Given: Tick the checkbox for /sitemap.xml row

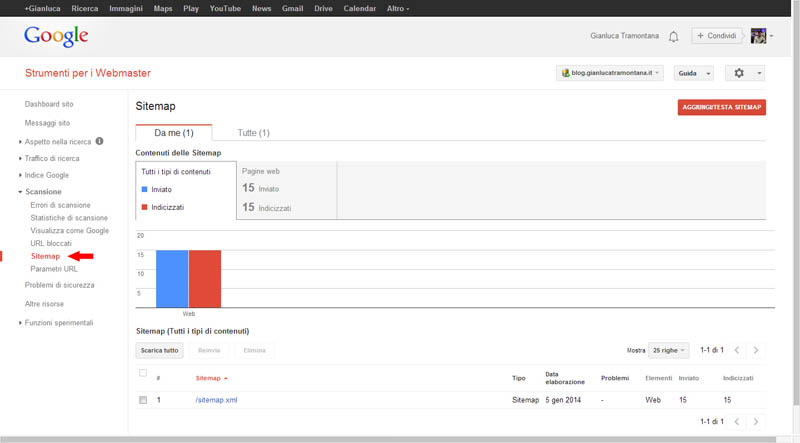Looking at the screenshot, I should (x=143, y=400).
